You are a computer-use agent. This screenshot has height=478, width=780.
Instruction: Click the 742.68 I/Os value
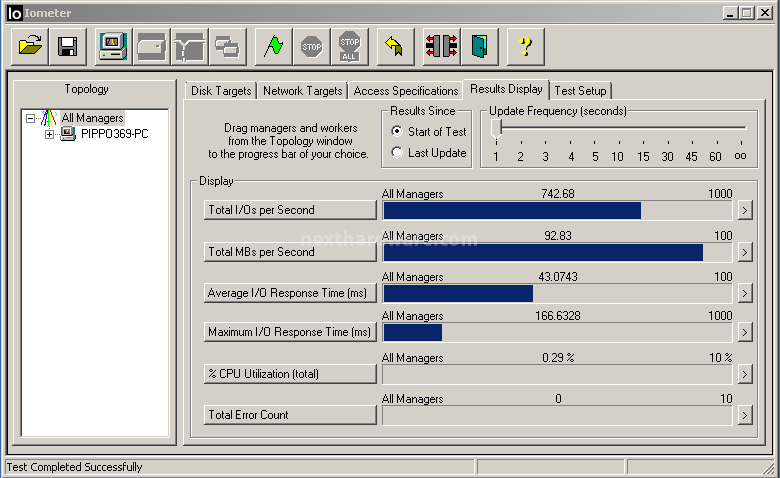click(558, 193)
